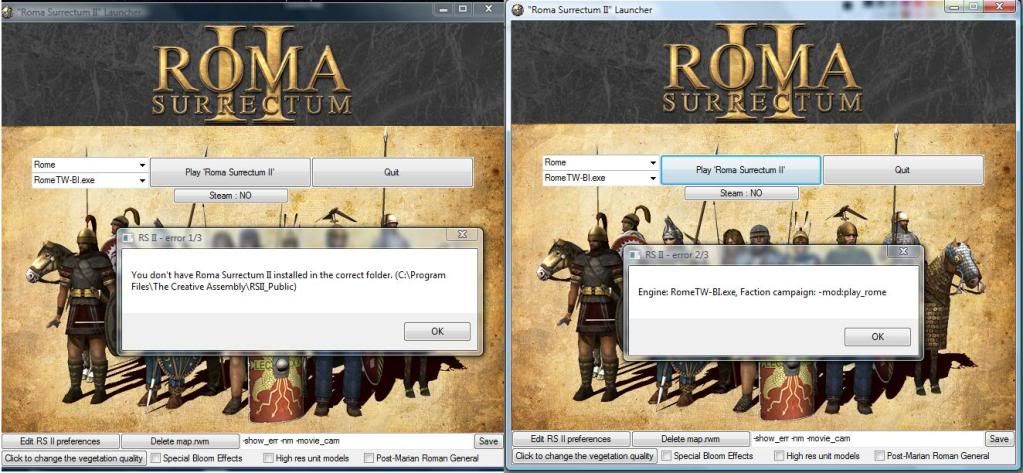
Task: Expand the Rome faction dropdown in the right launcher
Action: pos(652,162)
